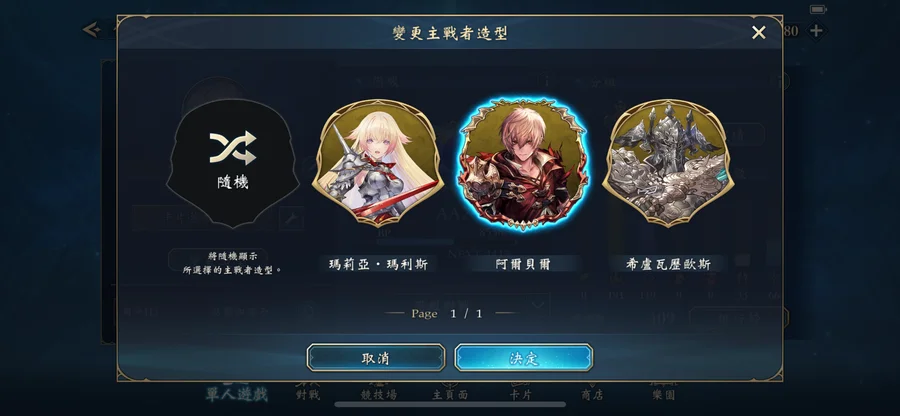Open the 競技場 tab
This screenshot has width=900, height=416.
tap(378, 394)
